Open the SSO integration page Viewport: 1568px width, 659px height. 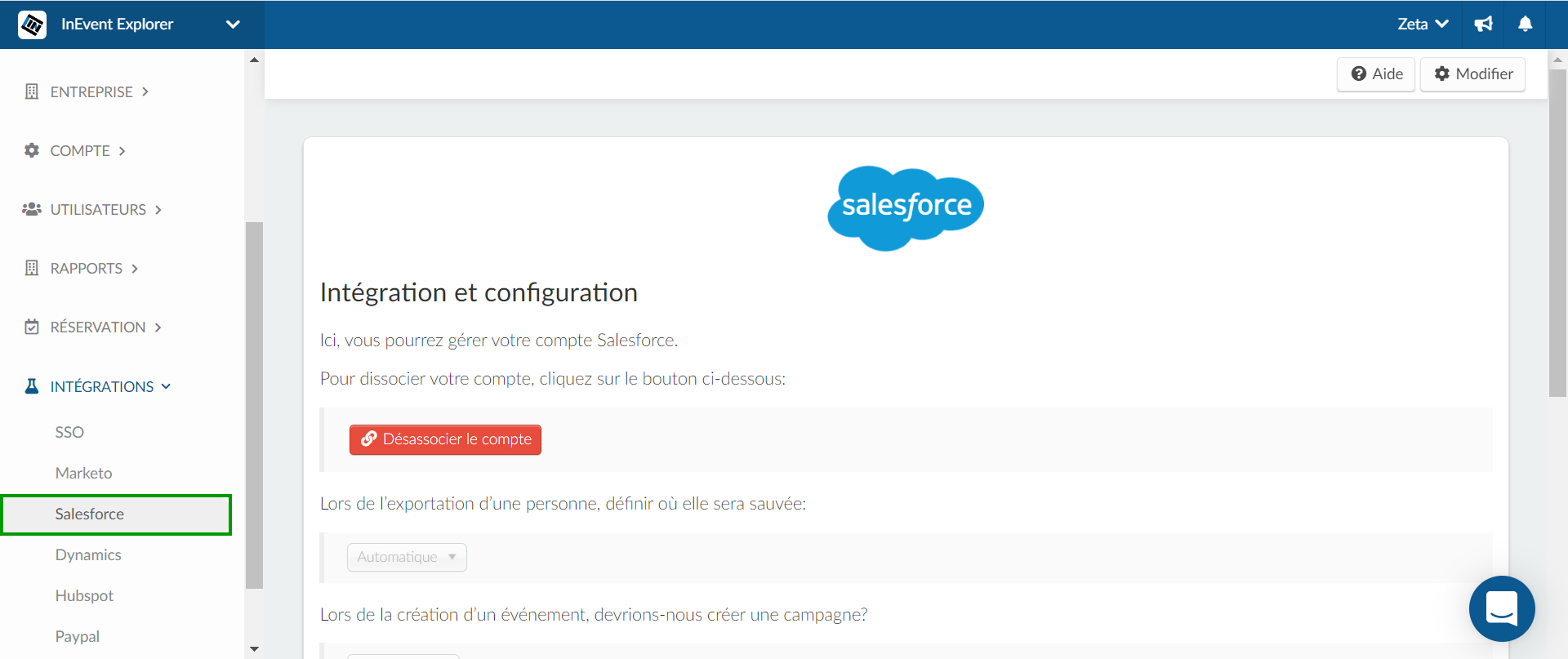coord(69,432)
